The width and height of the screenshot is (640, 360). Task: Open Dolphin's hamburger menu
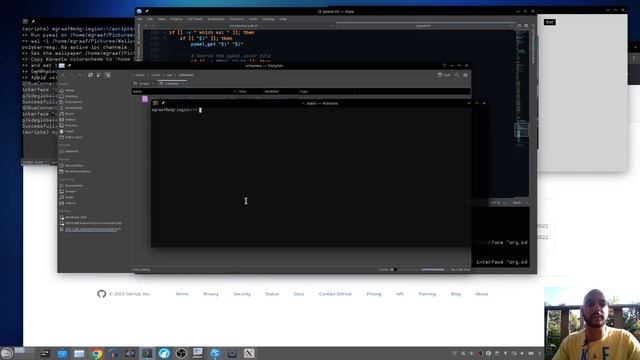[465, 75]
